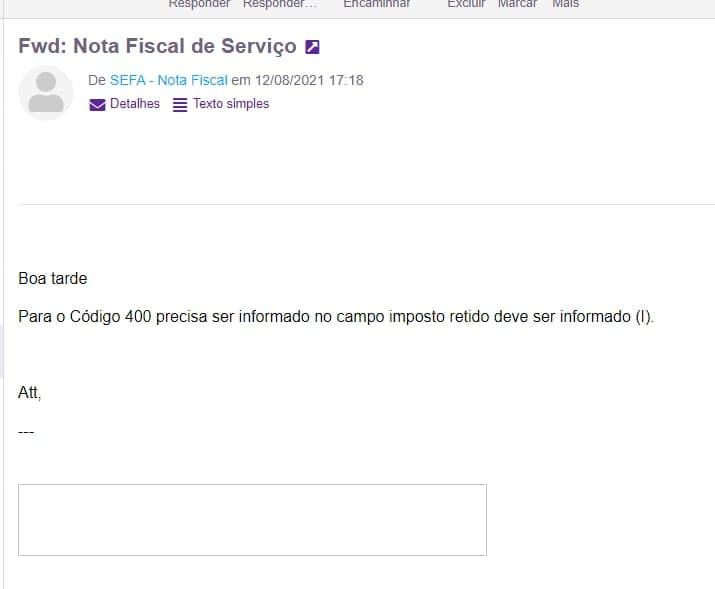Show message Detalhes

click(135, 103)
